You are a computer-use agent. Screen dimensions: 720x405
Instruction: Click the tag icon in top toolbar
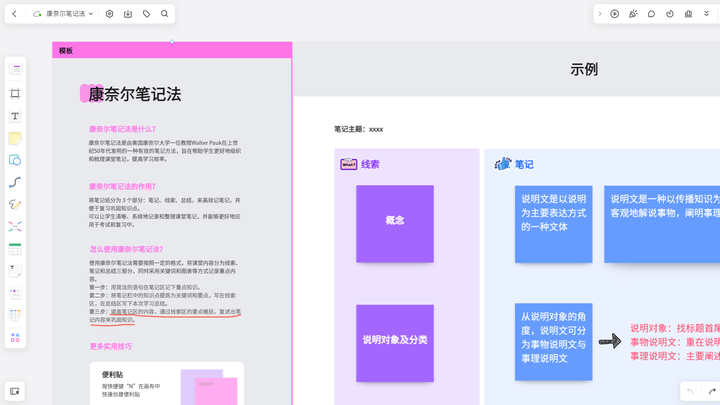pyautogui.click(x=146, y=14)
